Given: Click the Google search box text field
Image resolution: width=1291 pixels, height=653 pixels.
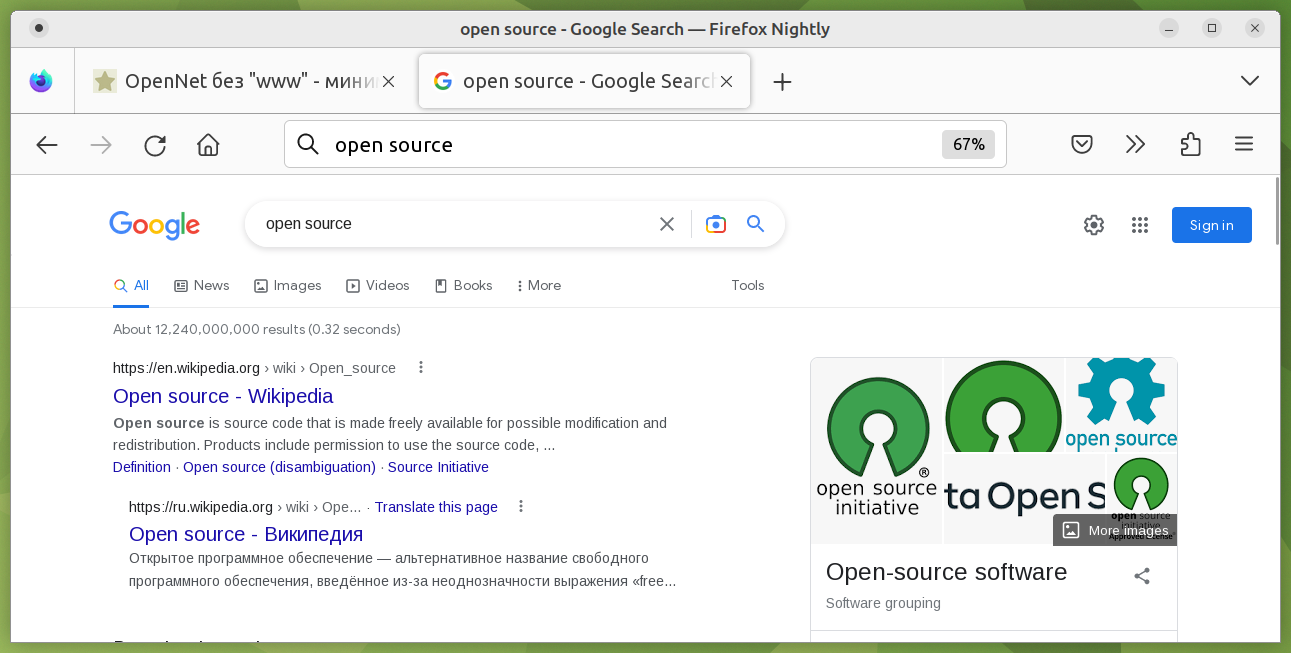Looking at the screenshot, I should 455,224.
